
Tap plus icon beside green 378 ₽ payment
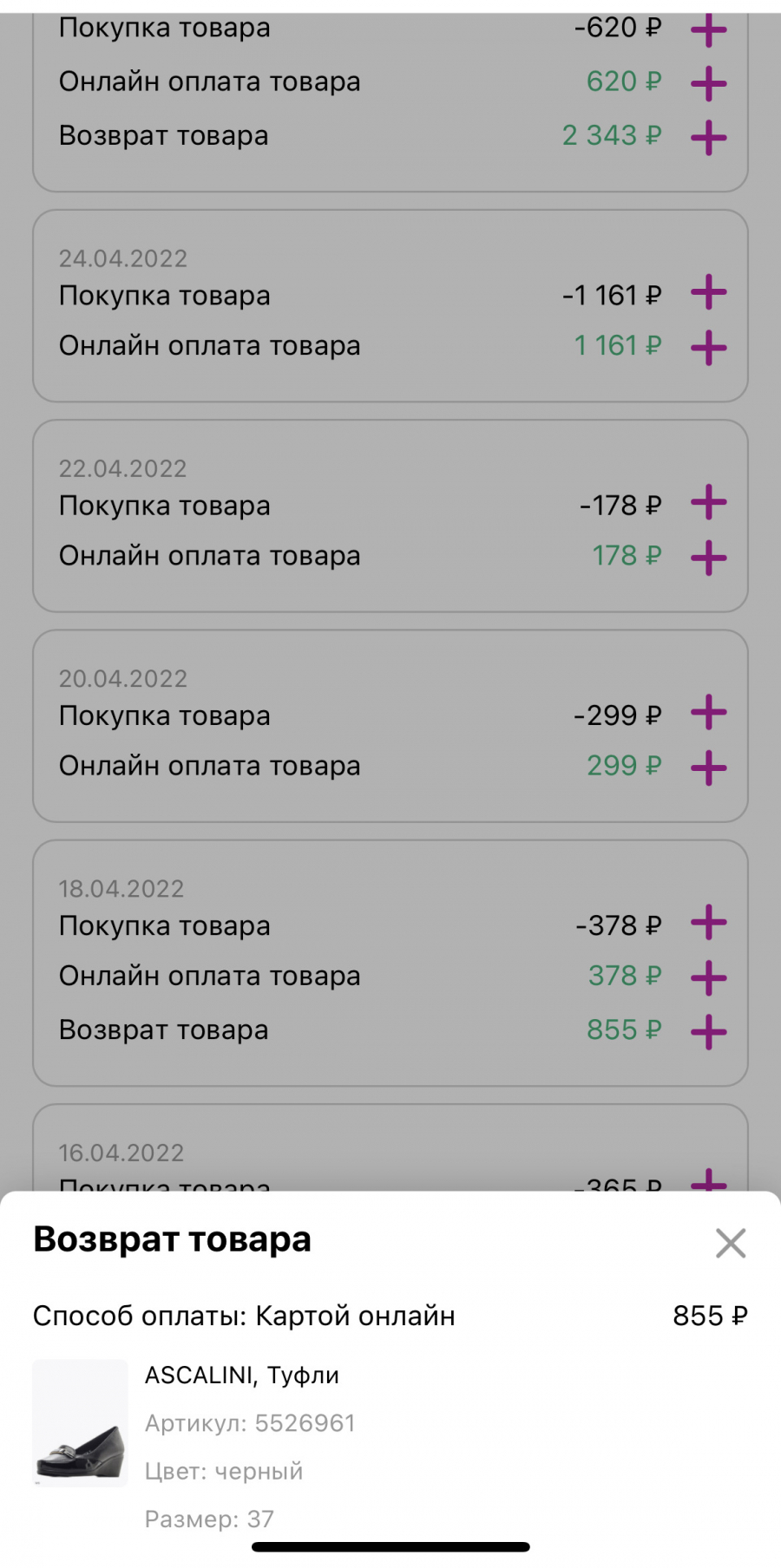pyautogui.click(x=709, y=977)
